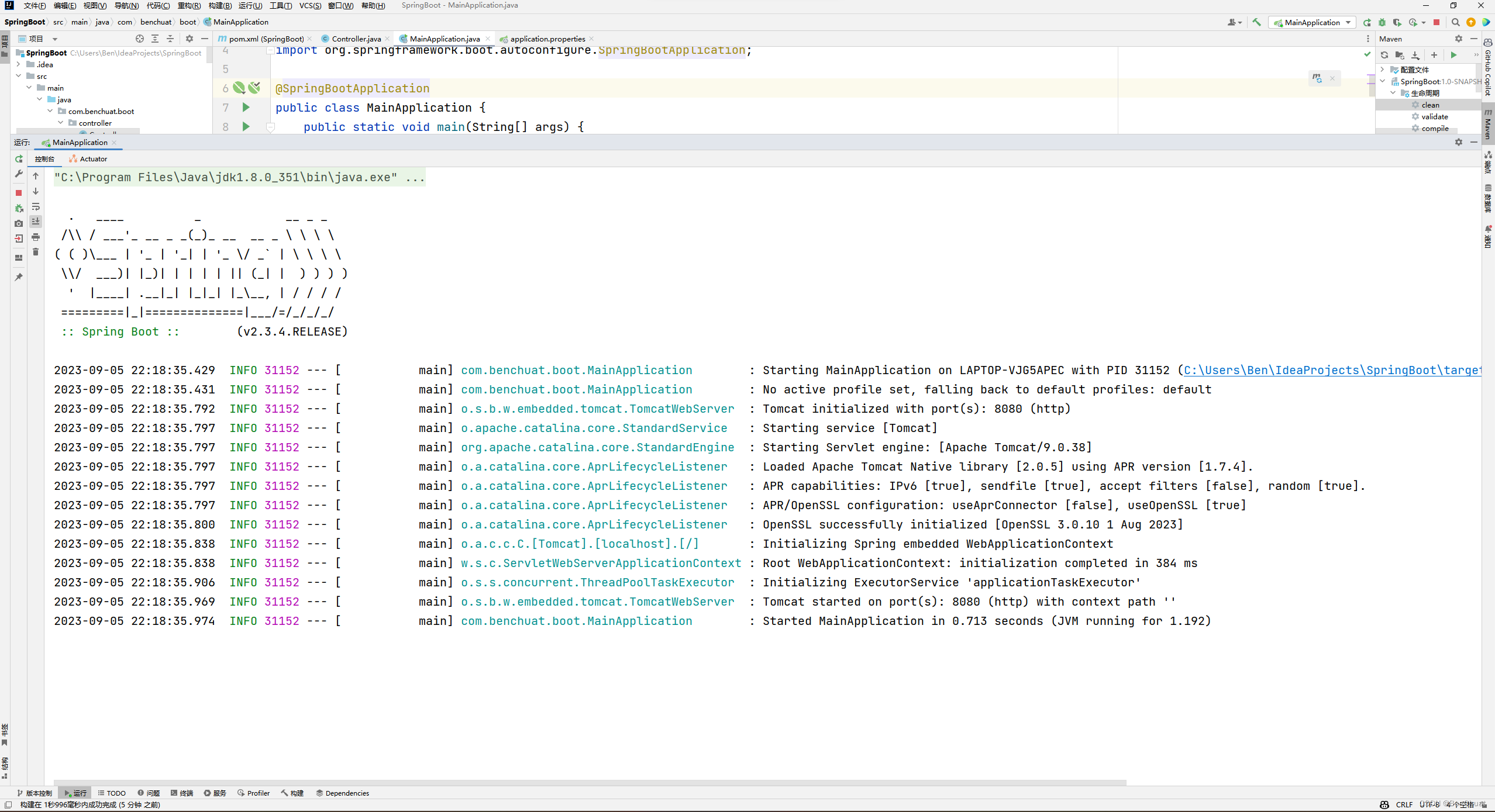Rerun the MainApplication console process
This screenshot has height=812, width=1495.
[x=19, y=159]
